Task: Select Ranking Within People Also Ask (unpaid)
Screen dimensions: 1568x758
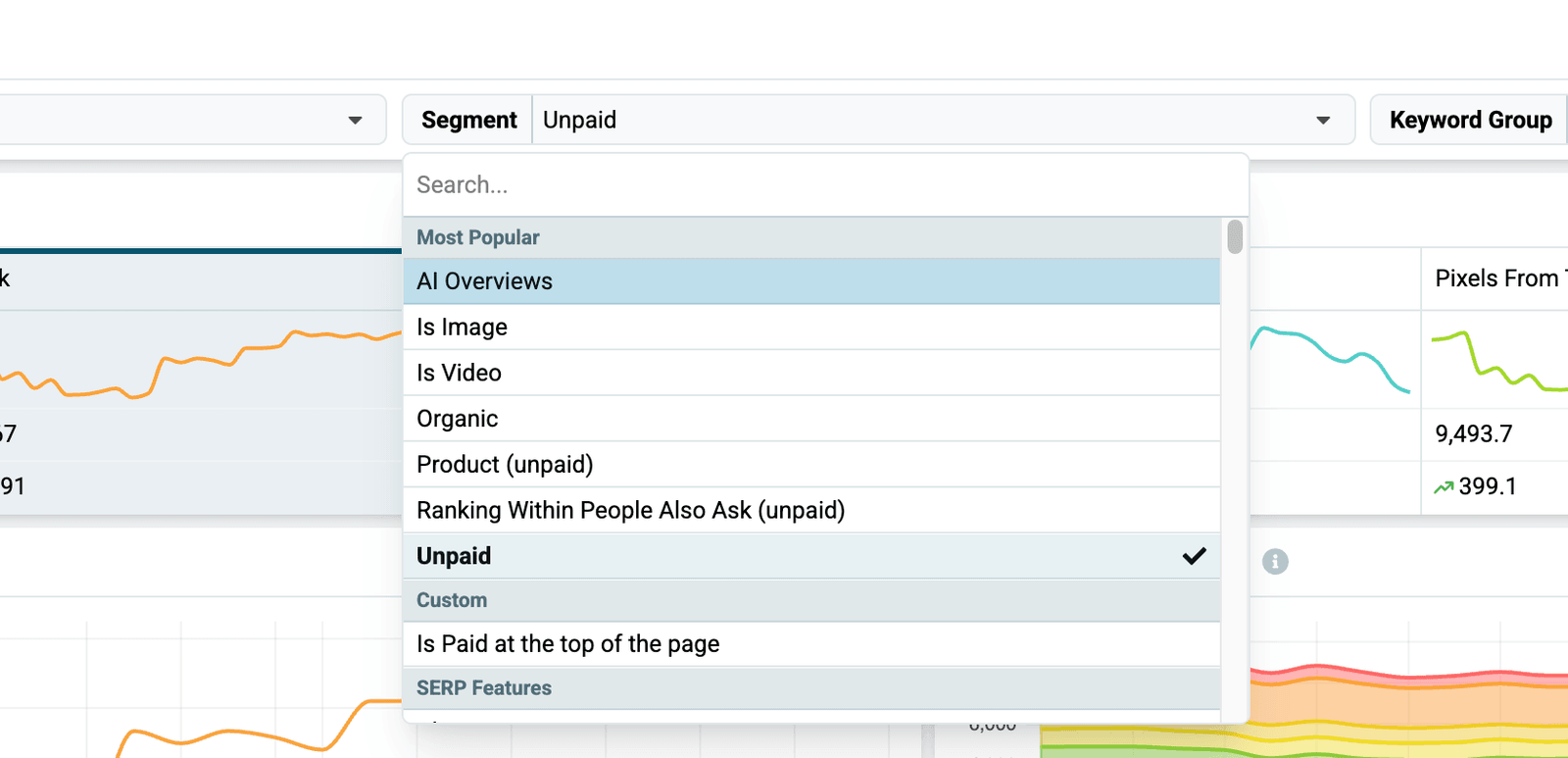Action: click(x=811, y=510)
